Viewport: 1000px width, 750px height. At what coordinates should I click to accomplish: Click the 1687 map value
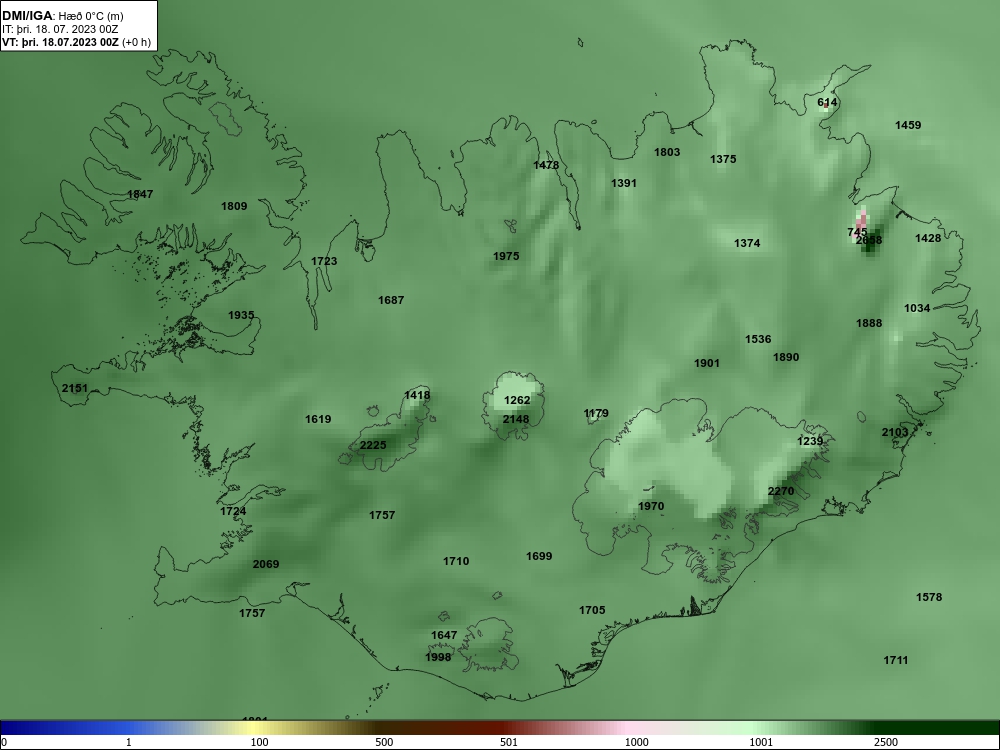pos(391,300)
